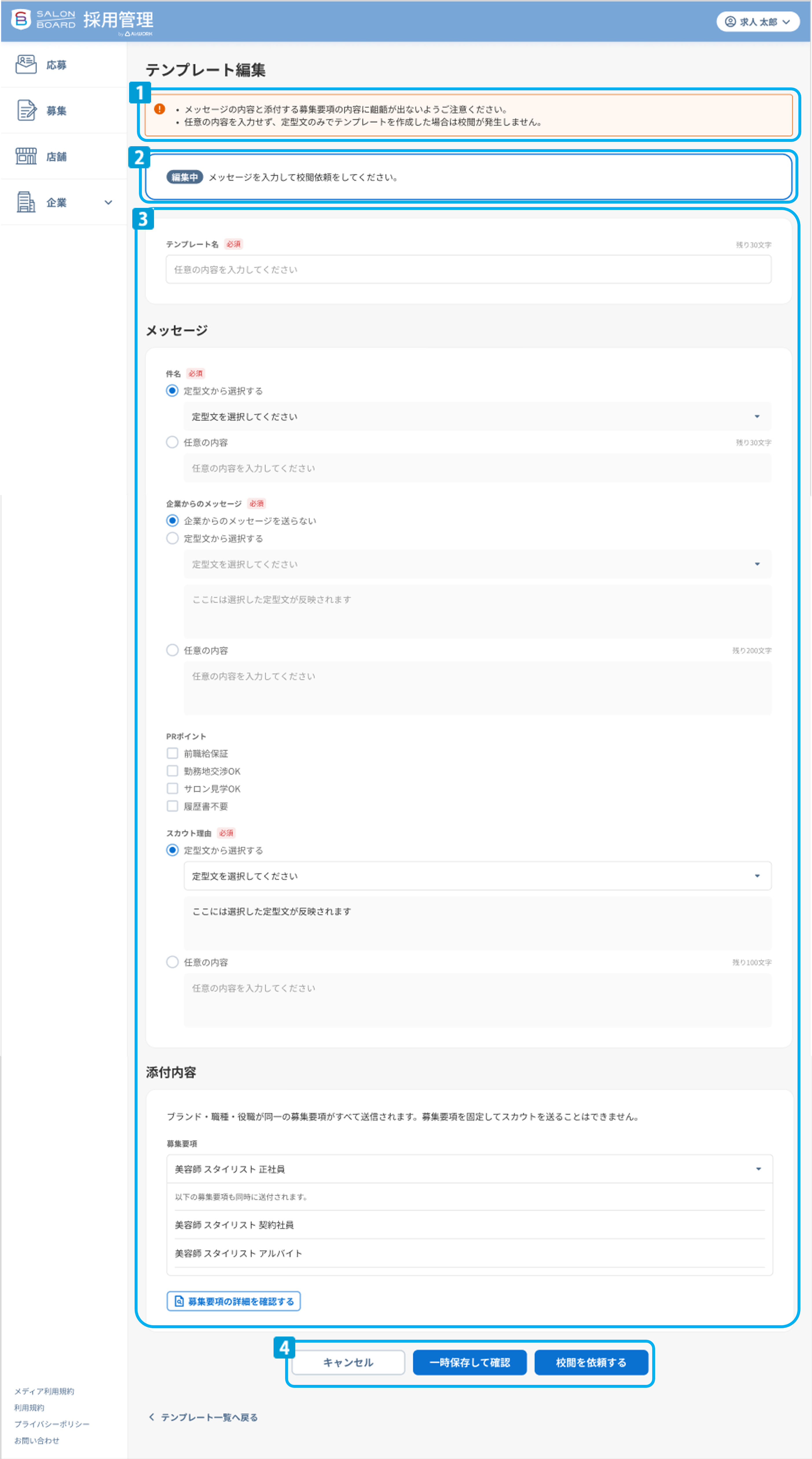812x1459 pixels.
Task: Check the 勤務地交渉OK checkbox
Action: click(172, 771)
